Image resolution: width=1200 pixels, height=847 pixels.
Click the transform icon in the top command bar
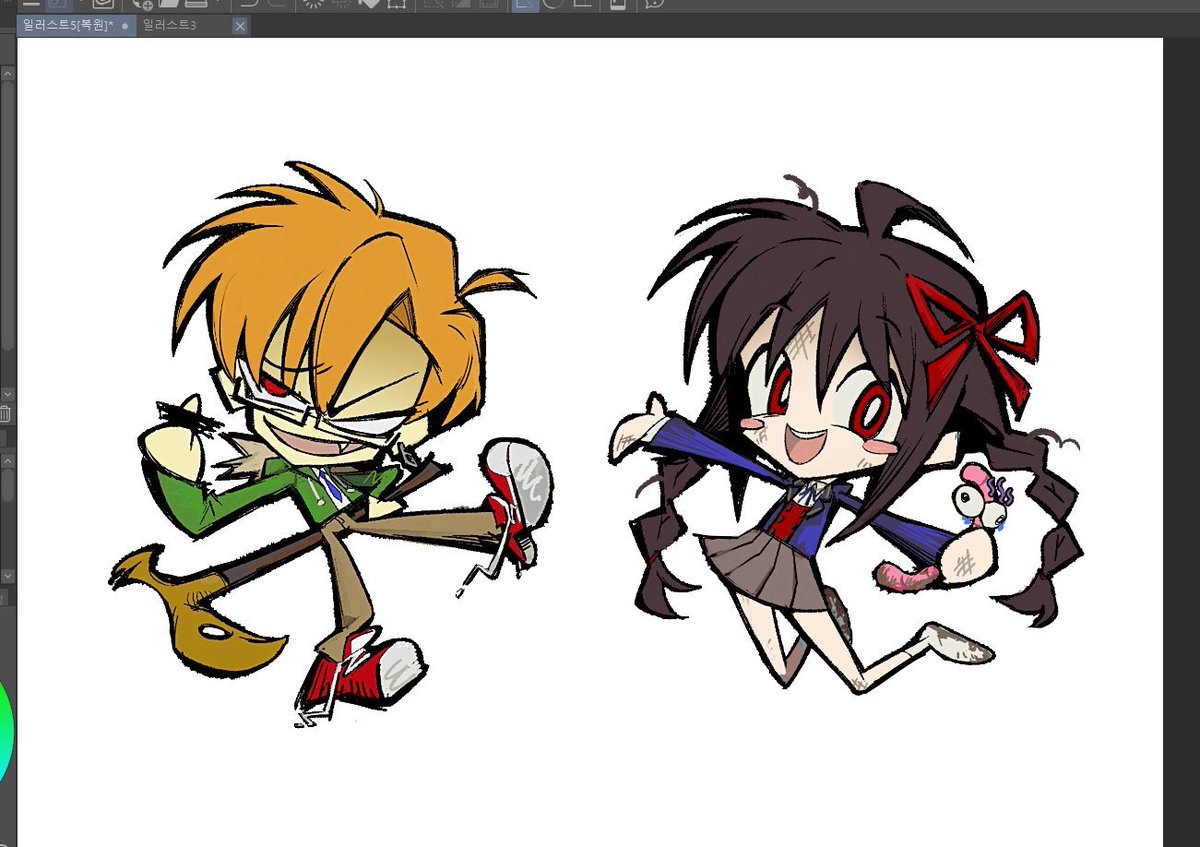point(396,4)
